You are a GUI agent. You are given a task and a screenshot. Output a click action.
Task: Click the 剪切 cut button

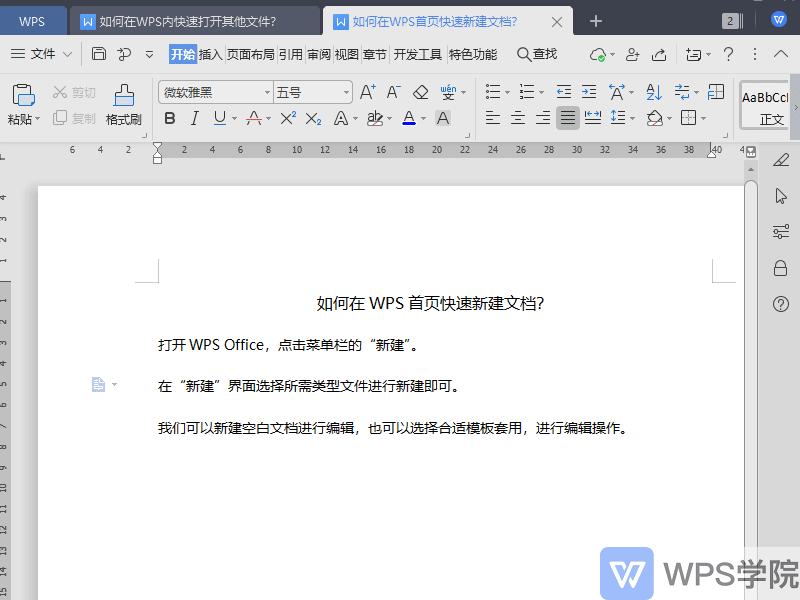coord(74,92)
